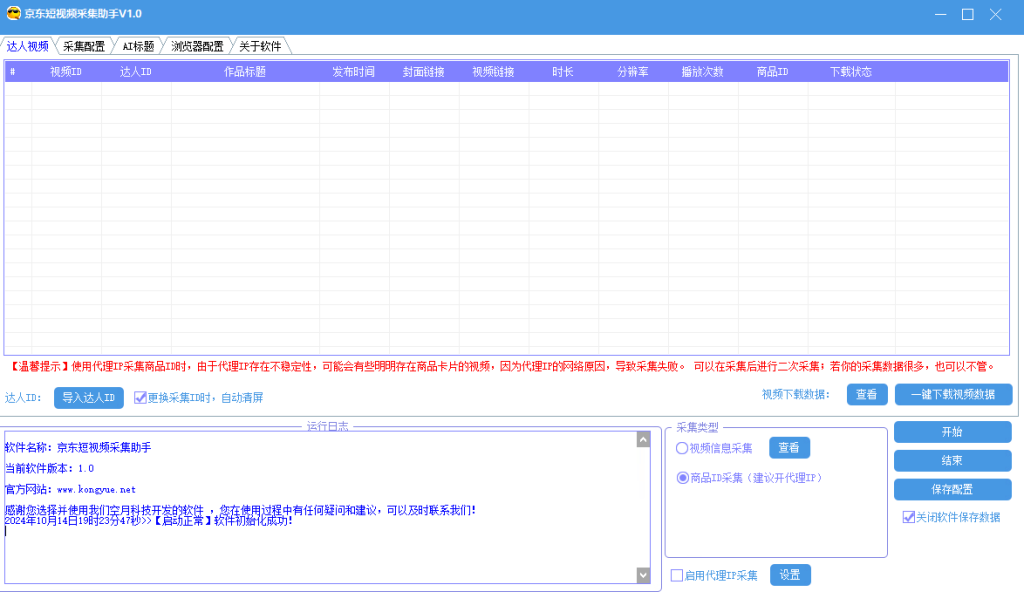The height and width of the screenshot is (612, 1024).
Task: Toggle 关闭软件保存数据 checkbox
Action: 908,517
